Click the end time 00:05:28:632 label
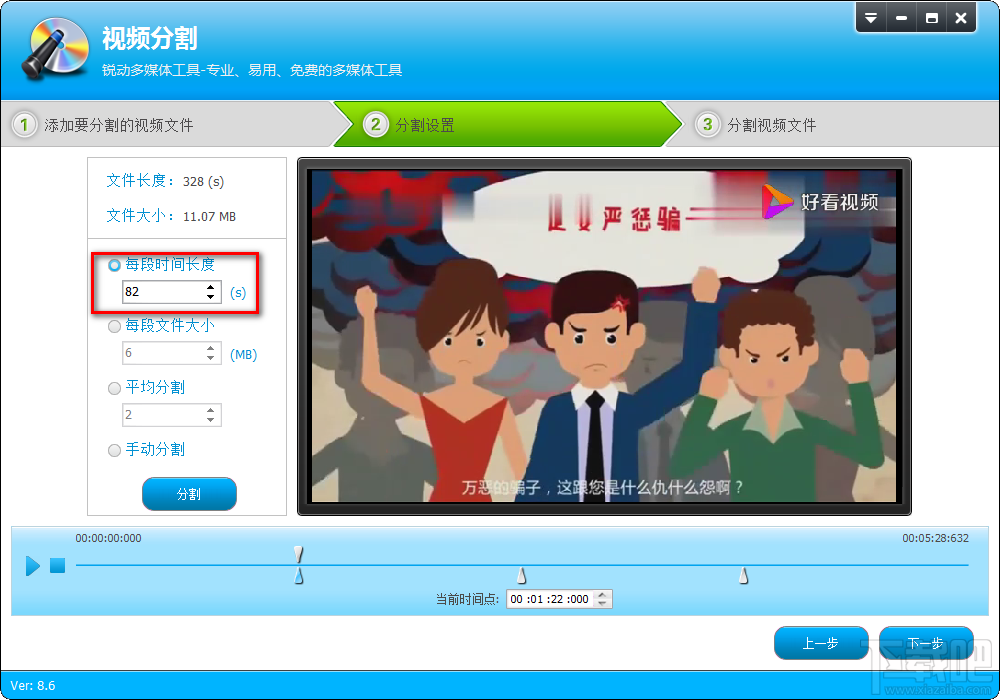1000x700 pixels. point(935,538)
